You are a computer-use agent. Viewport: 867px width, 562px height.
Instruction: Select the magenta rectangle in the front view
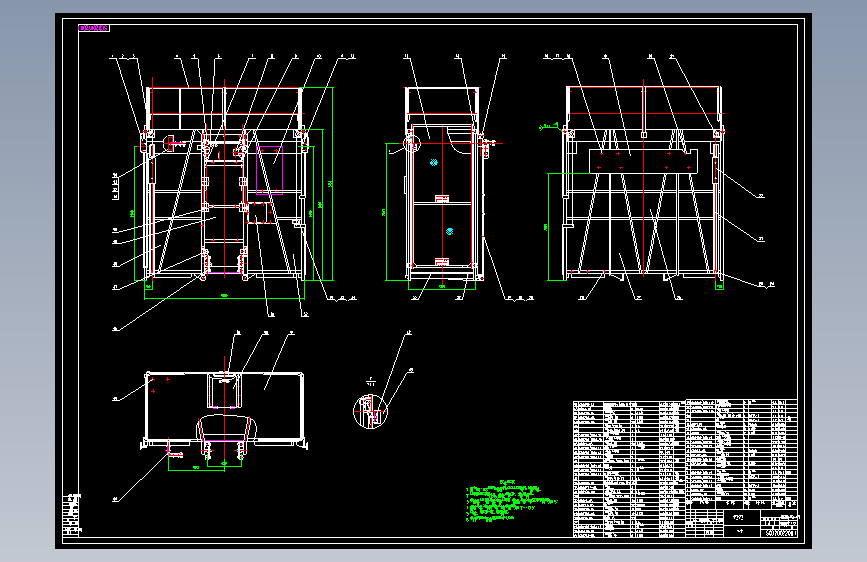[x=270, y=170]
